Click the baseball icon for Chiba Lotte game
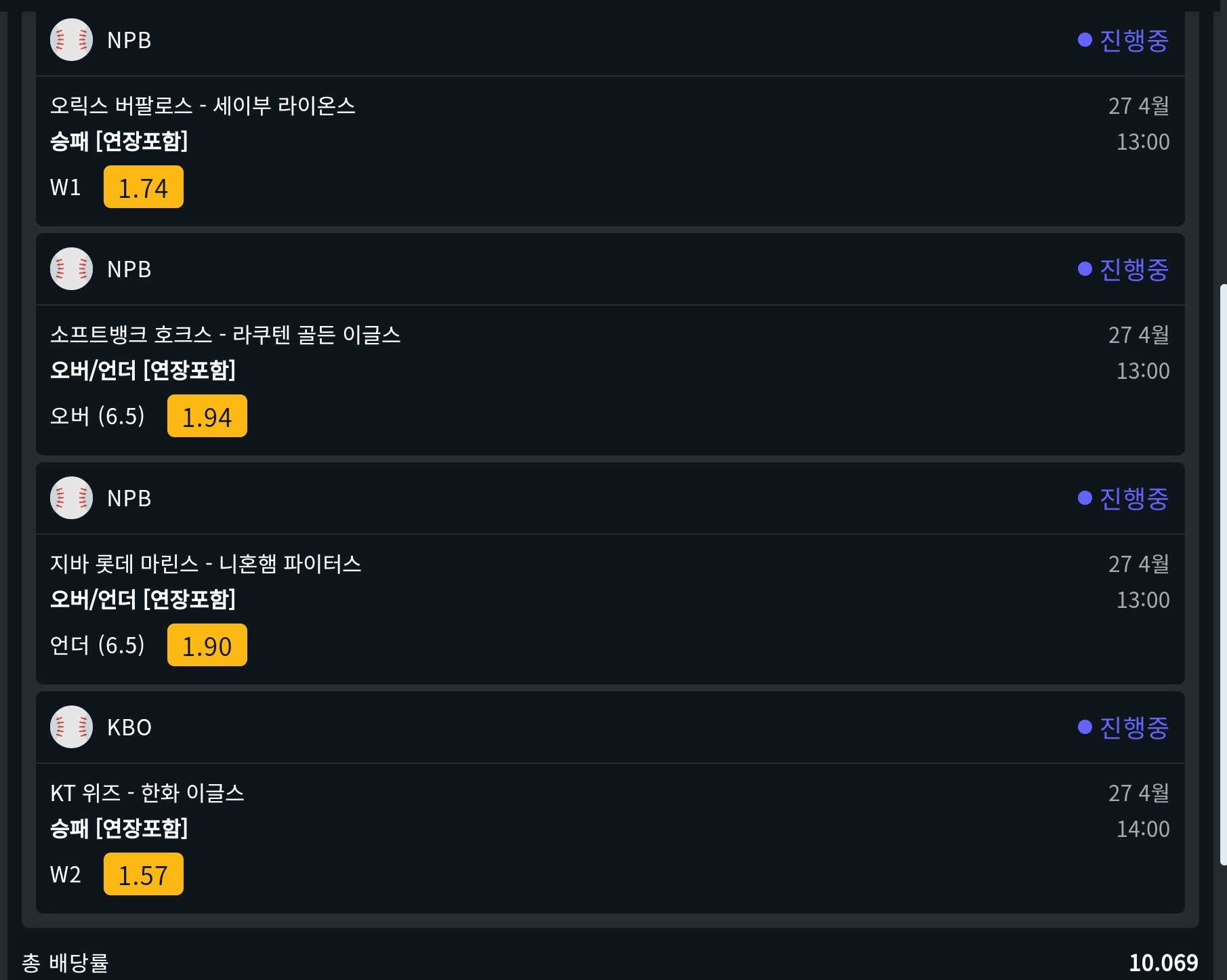The width and height of the screenshot is (1227, 980). tap(71, 498)
